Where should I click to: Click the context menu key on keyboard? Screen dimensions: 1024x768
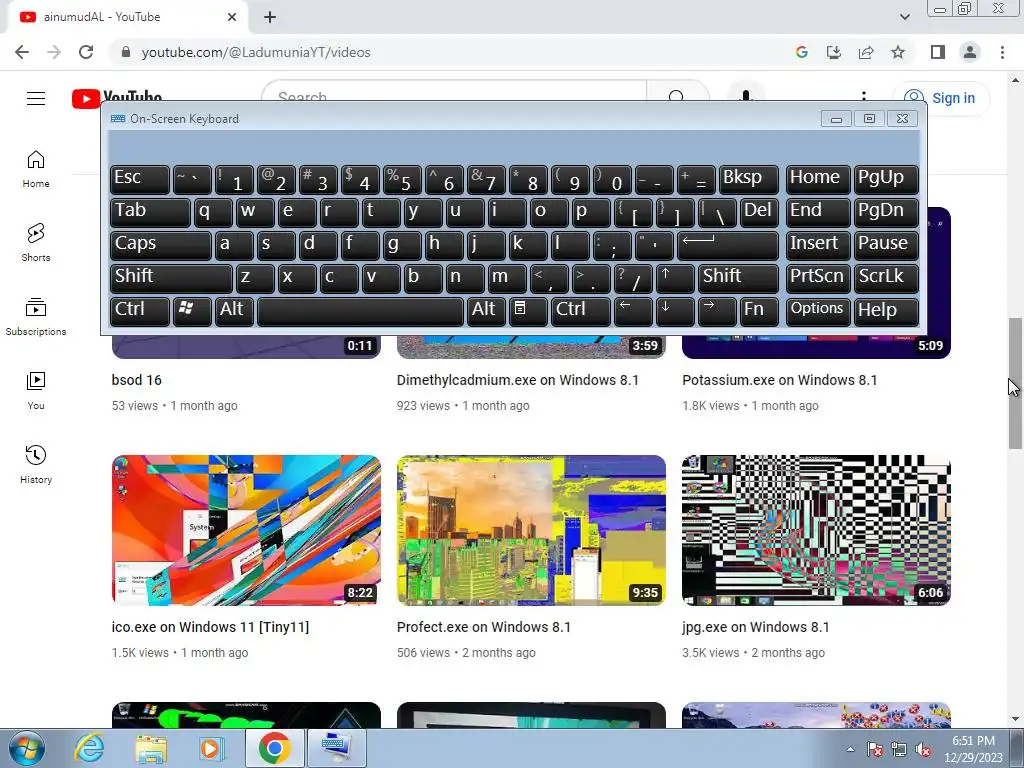[528, 310]
